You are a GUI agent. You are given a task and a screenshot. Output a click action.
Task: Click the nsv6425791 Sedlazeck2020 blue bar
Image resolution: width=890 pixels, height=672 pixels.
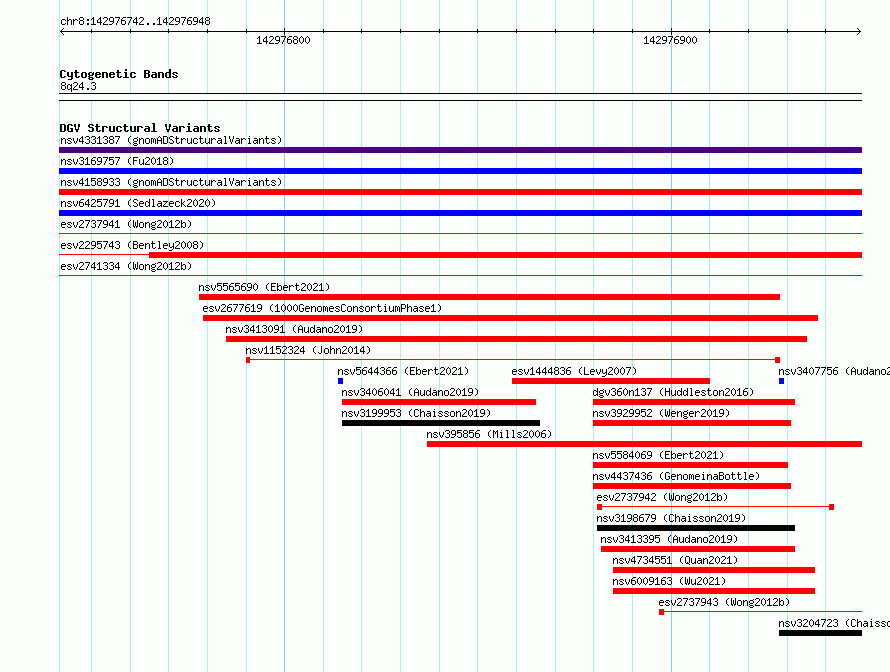460,213
